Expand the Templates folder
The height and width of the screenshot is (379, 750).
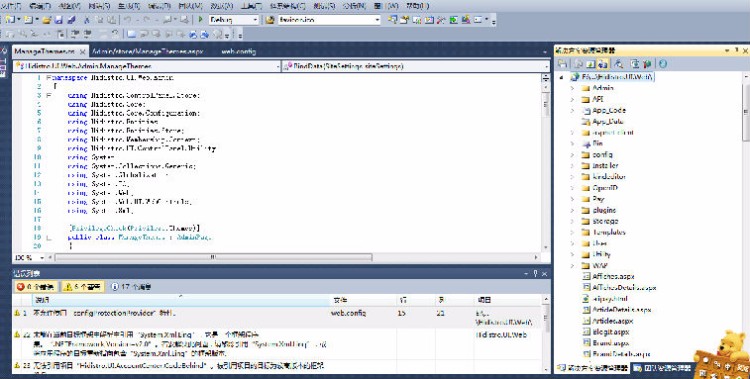pos(572,232)
